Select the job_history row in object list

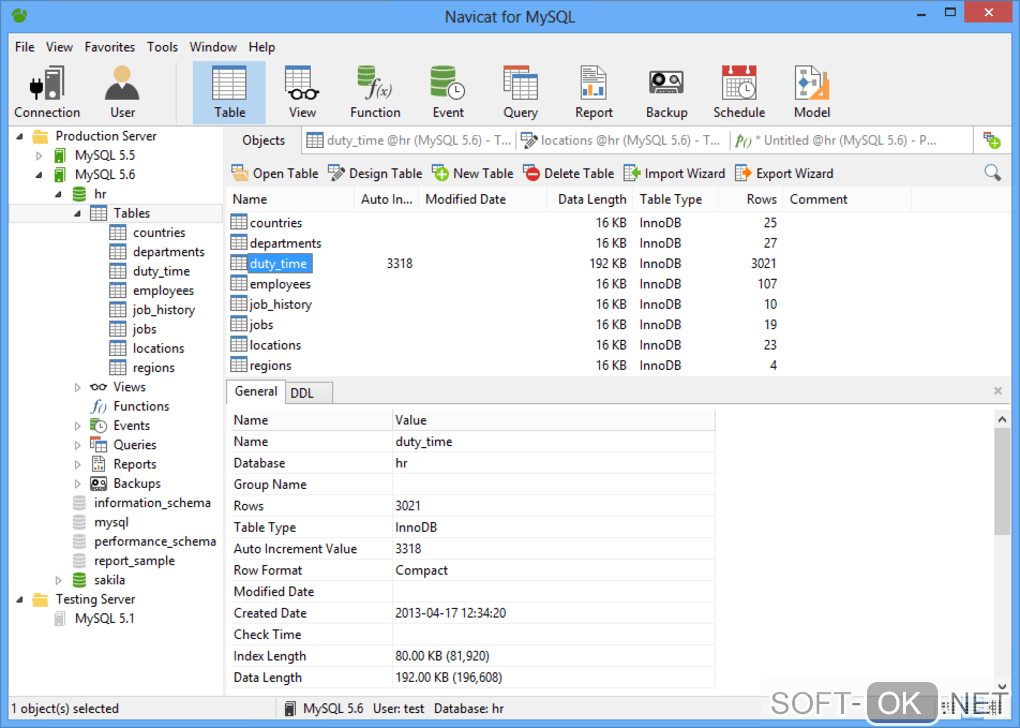tap(504, 304)
